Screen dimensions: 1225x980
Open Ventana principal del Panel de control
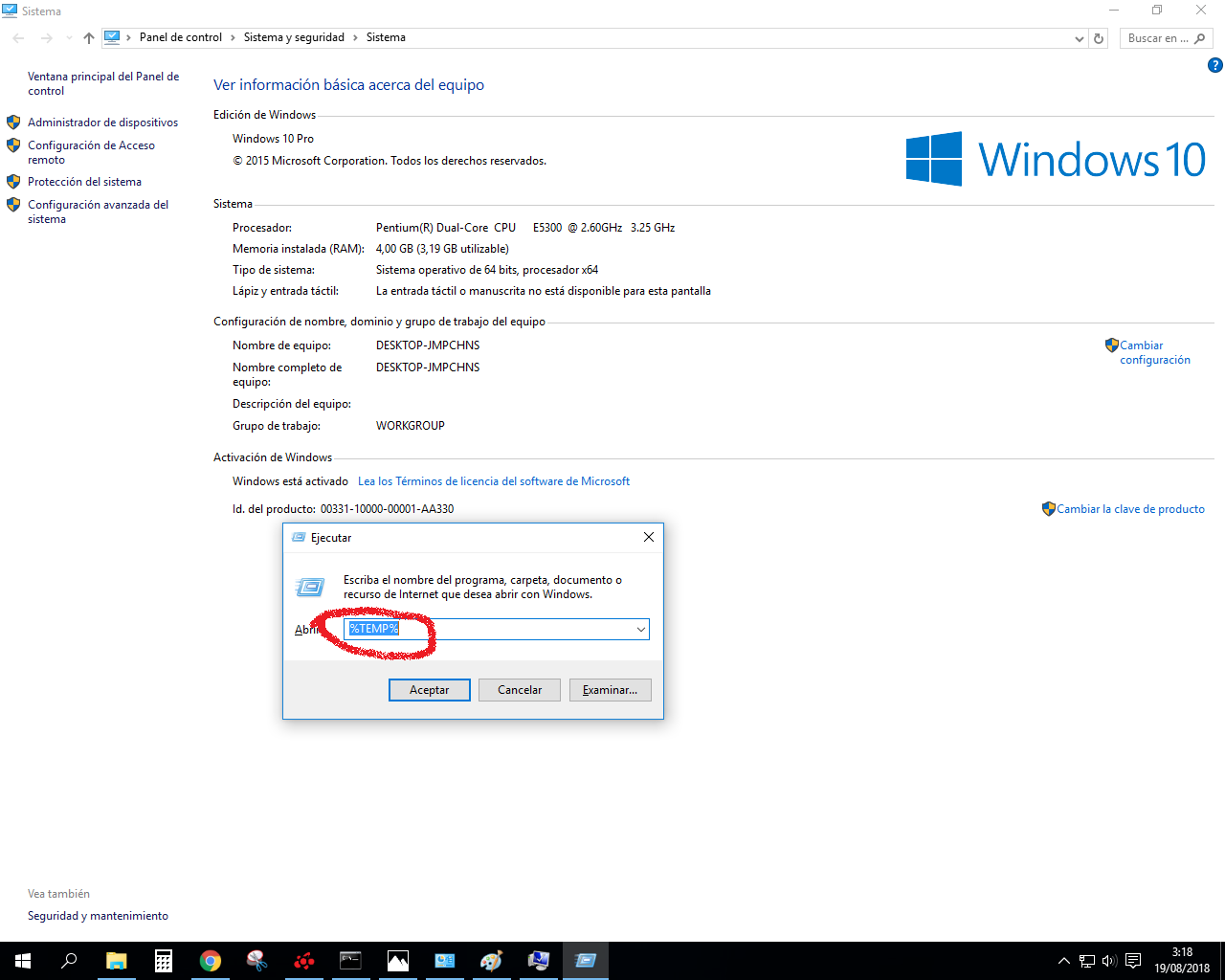tap(103, 83)
